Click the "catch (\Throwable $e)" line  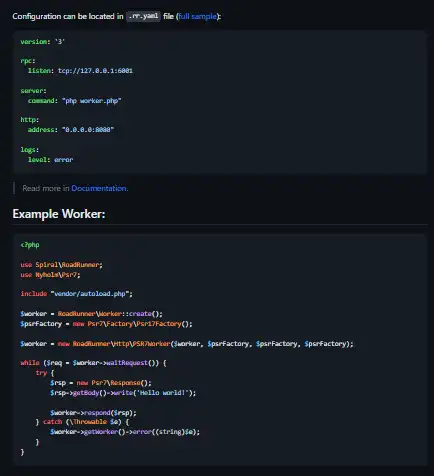click(82, 422)
